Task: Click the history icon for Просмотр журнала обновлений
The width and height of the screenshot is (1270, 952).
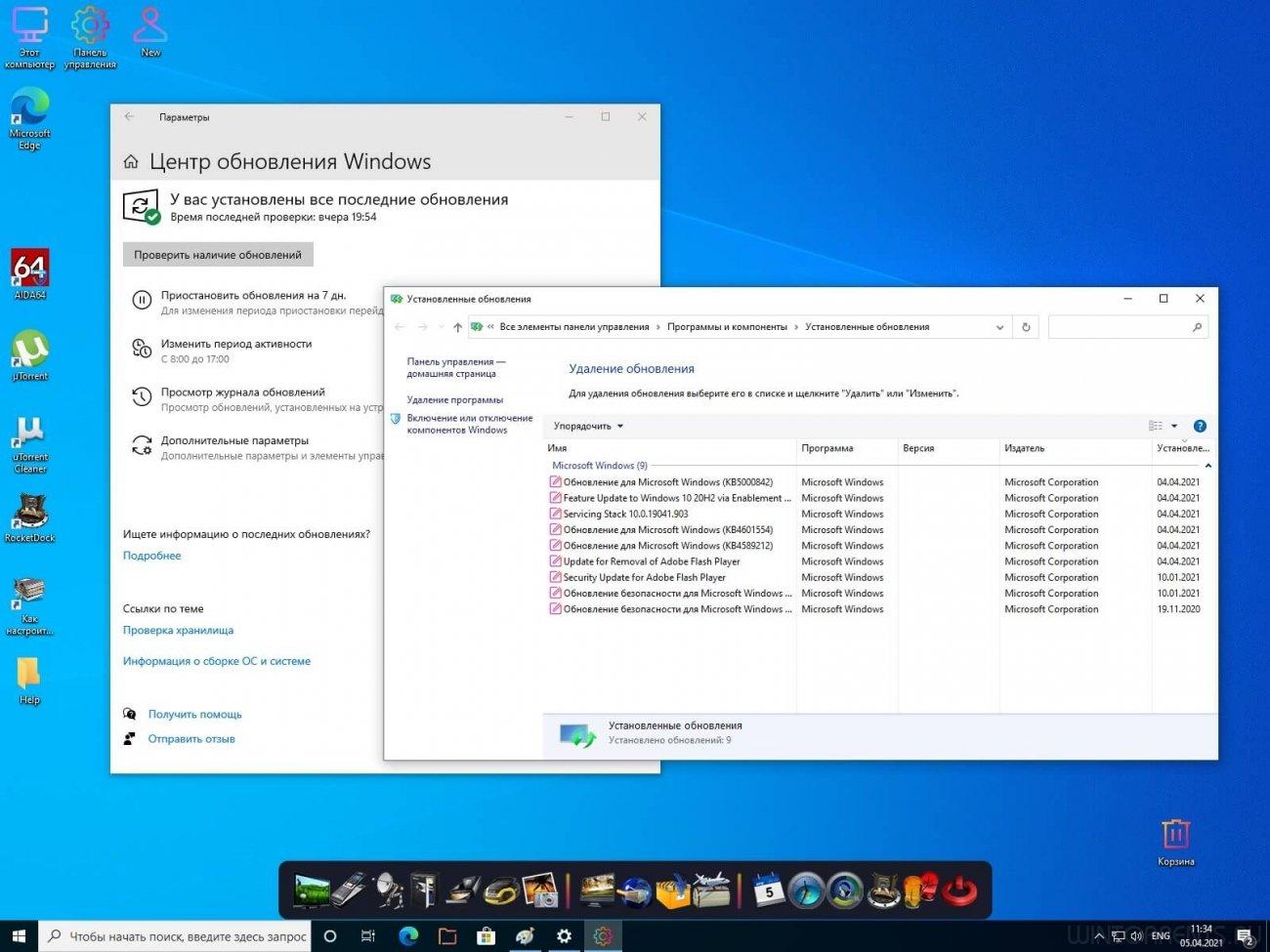Action: [142, 397]
